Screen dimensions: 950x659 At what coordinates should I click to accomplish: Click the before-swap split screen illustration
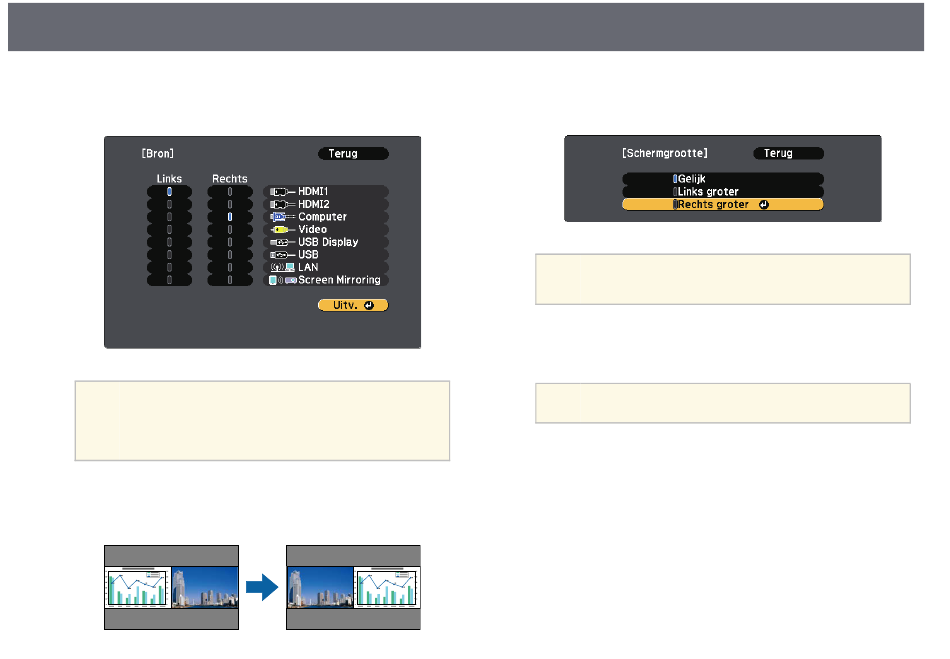point(171,588)
